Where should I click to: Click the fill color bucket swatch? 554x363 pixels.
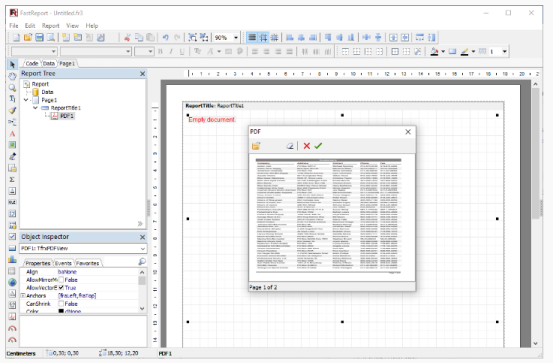434,52
